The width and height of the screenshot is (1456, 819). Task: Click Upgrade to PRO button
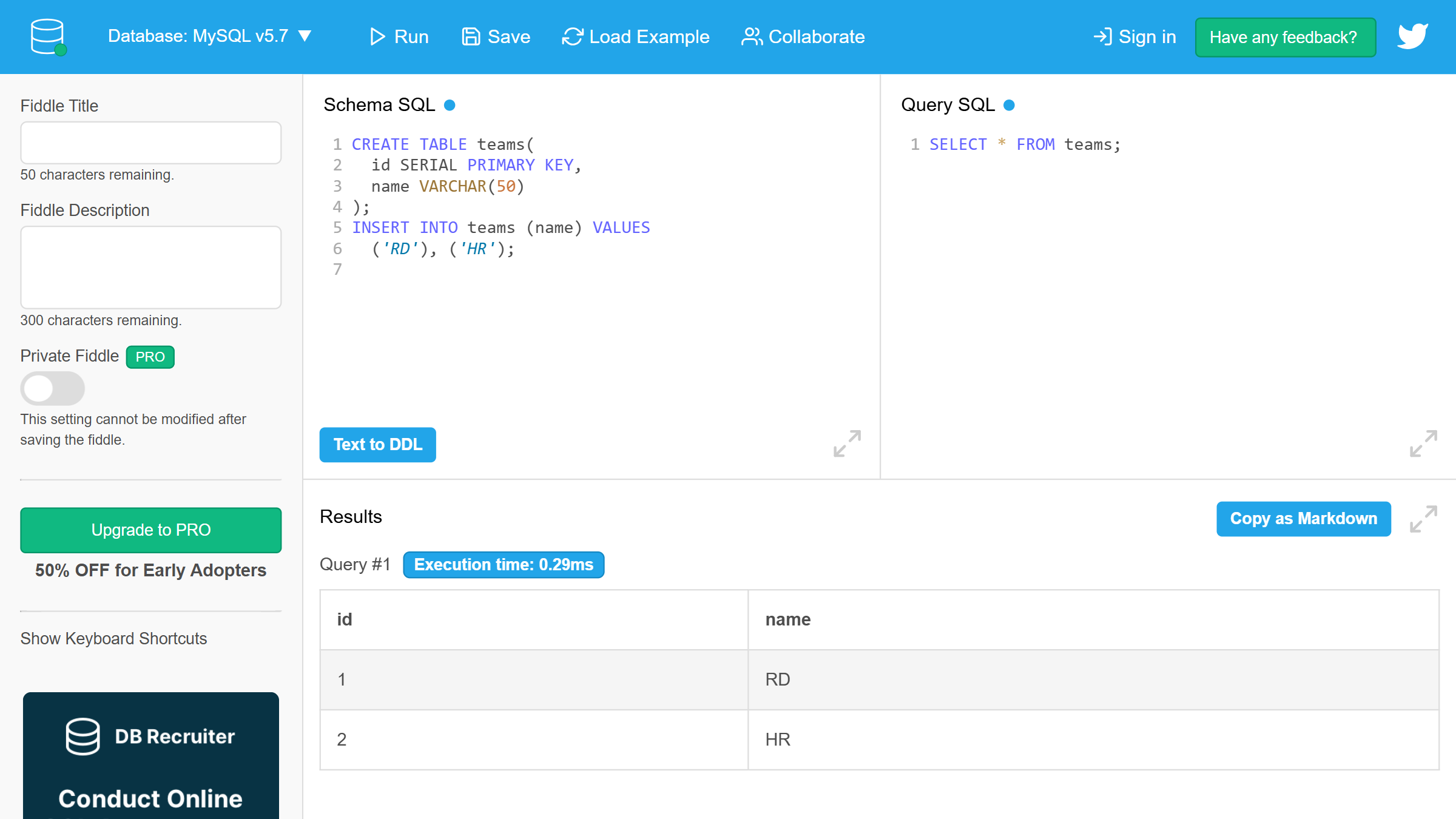(150, 530)
